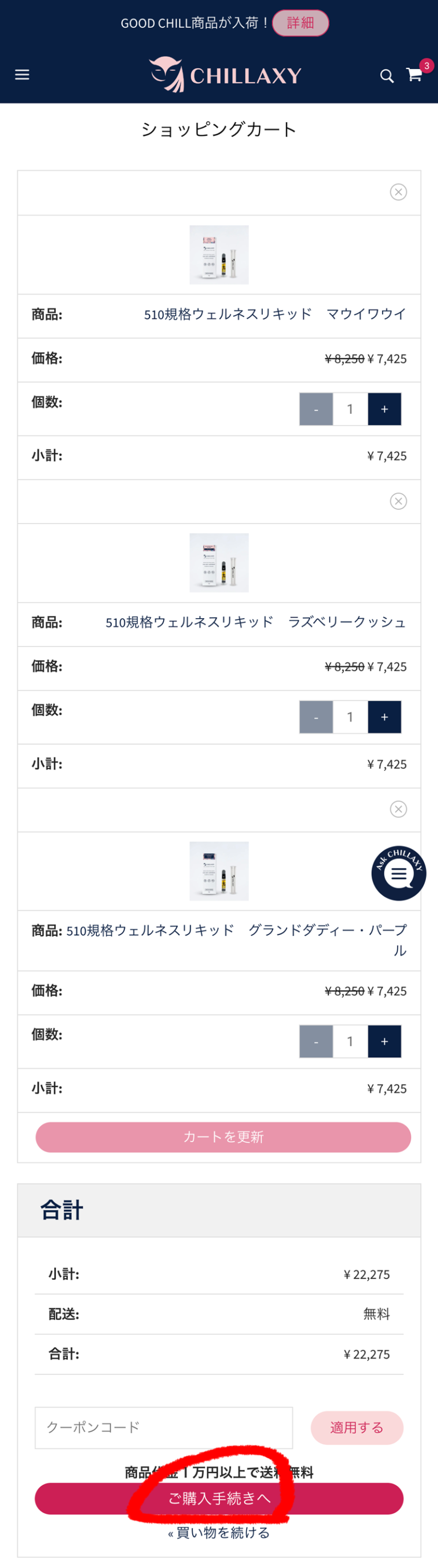Screen dimensions: 438x1568
Task: Decrease ラズベリークッシュ quantity with minus button
Action: [x=316, y=717]
